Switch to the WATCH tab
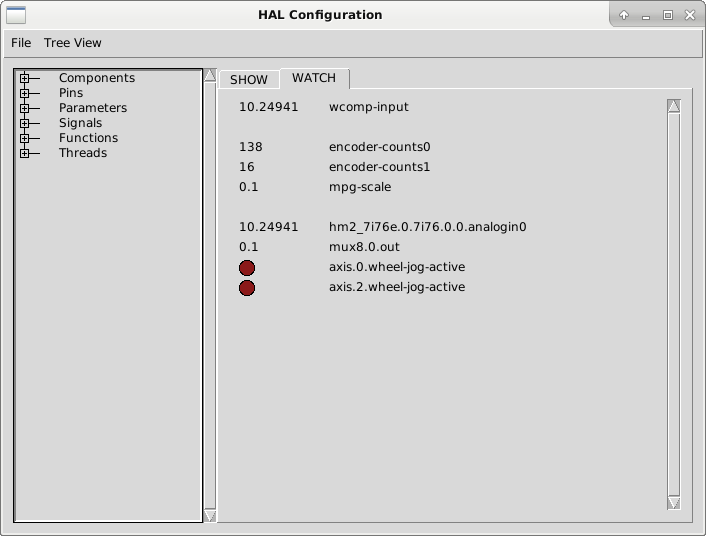 314,78
